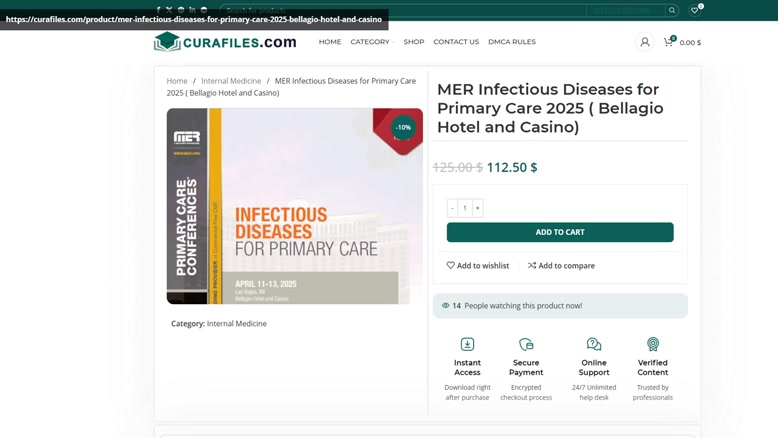
Task: Open the user account icon
Action: (645, 42)
